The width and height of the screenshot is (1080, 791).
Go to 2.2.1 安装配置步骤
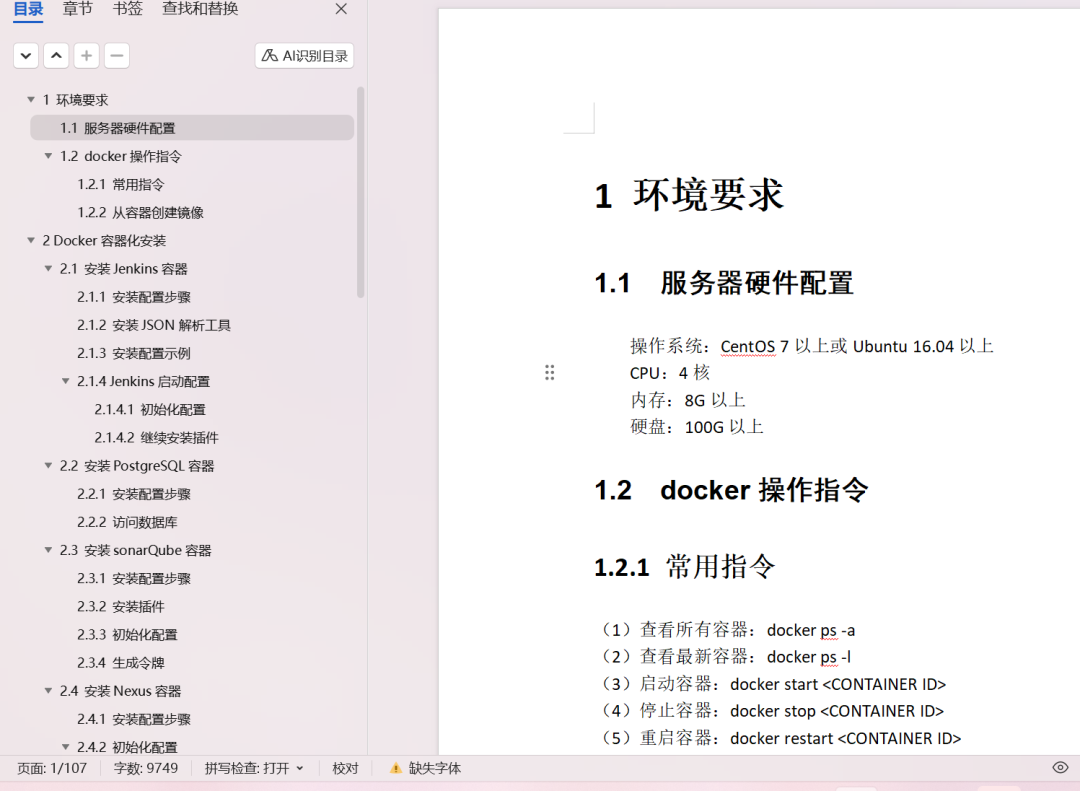(x=134, y=494)
